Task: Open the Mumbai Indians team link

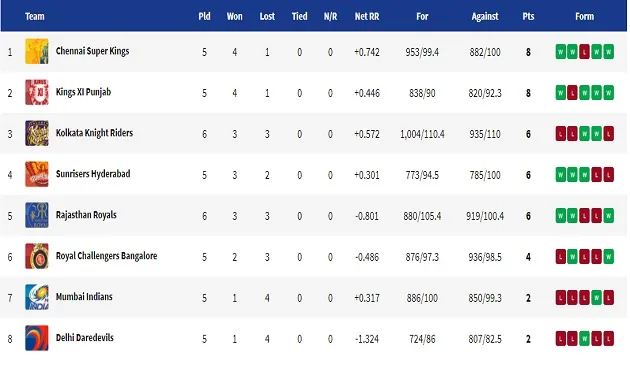Action: pos(84,297)
